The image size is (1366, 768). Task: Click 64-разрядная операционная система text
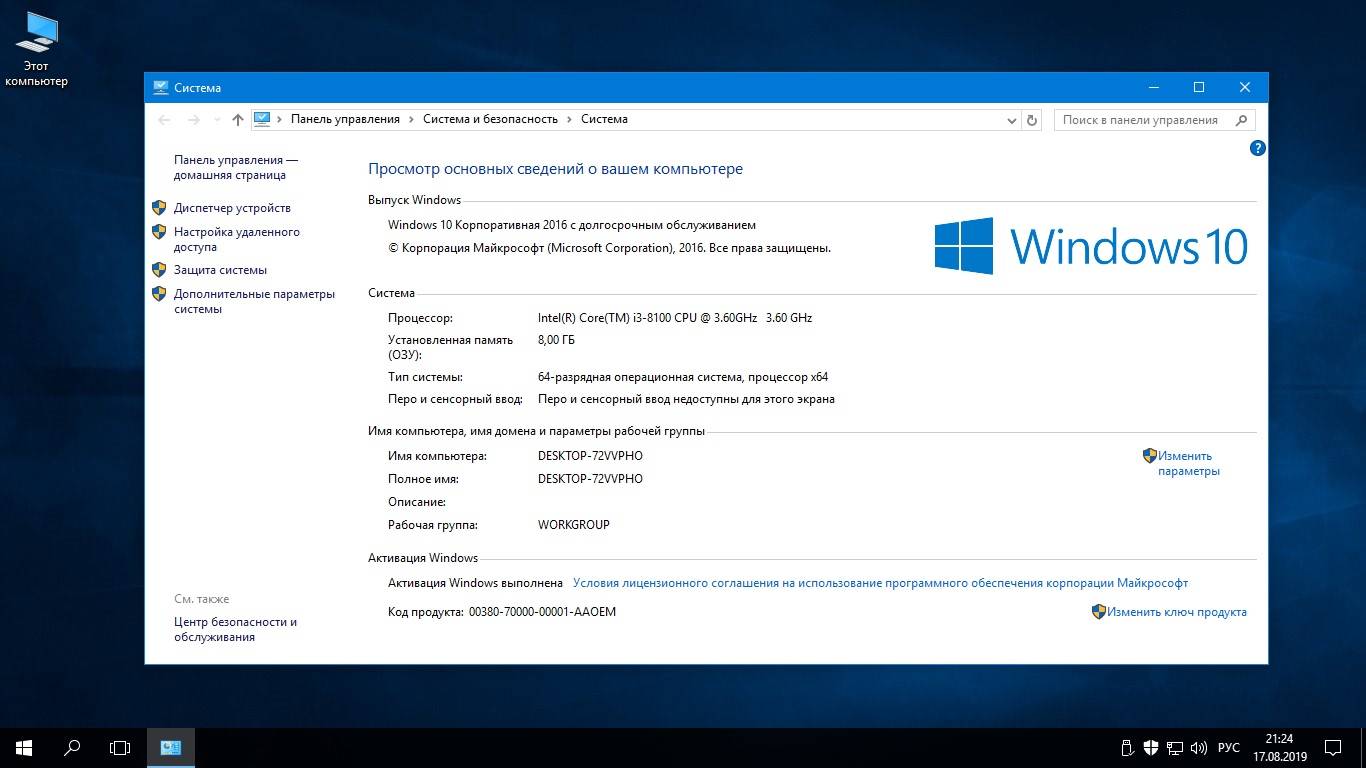tap(683, 378)
